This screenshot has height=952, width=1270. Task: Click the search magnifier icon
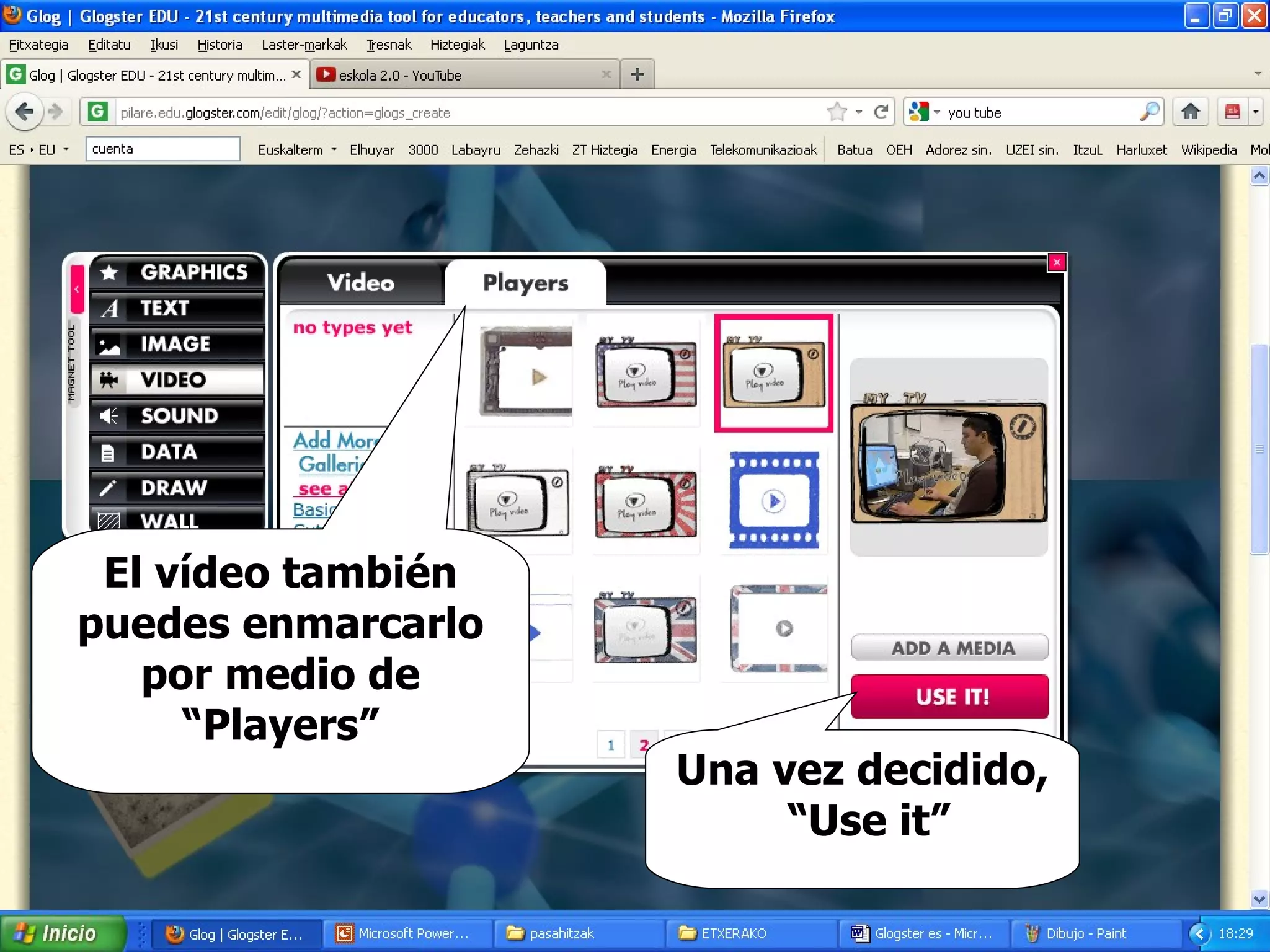(x=1149, y=112)
